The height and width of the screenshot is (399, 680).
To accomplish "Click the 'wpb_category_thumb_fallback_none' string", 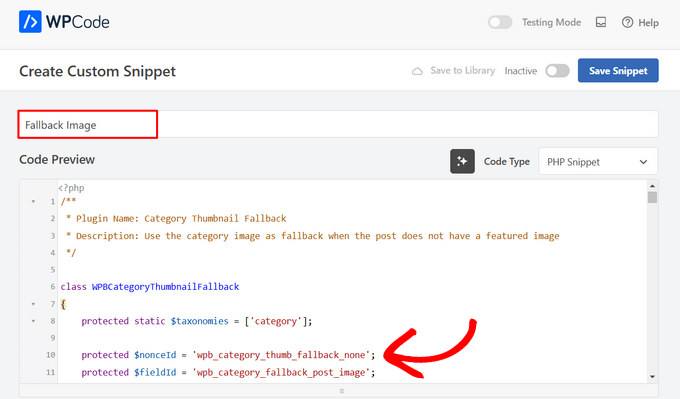I will 281,355.
